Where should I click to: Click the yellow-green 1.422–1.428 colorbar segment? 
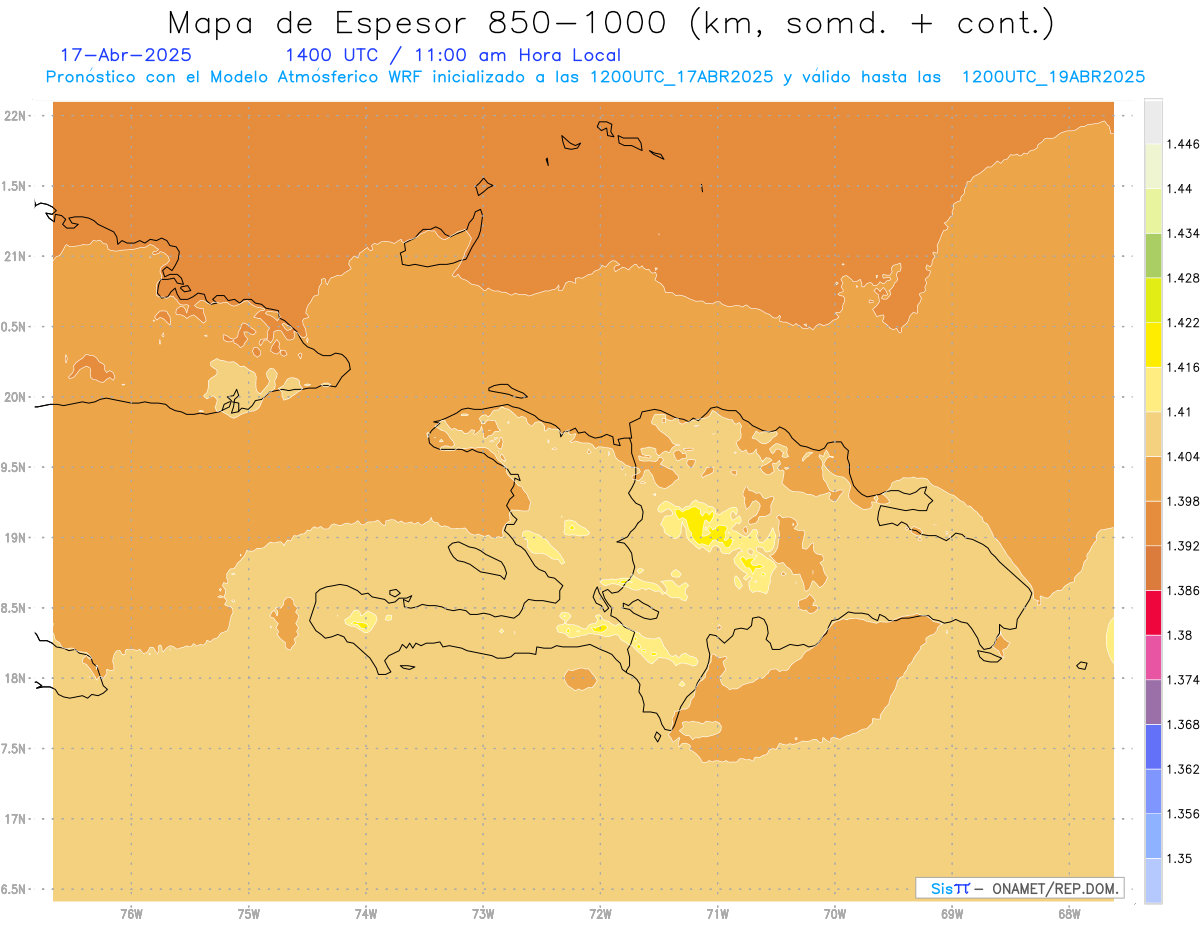point(1153,300)
